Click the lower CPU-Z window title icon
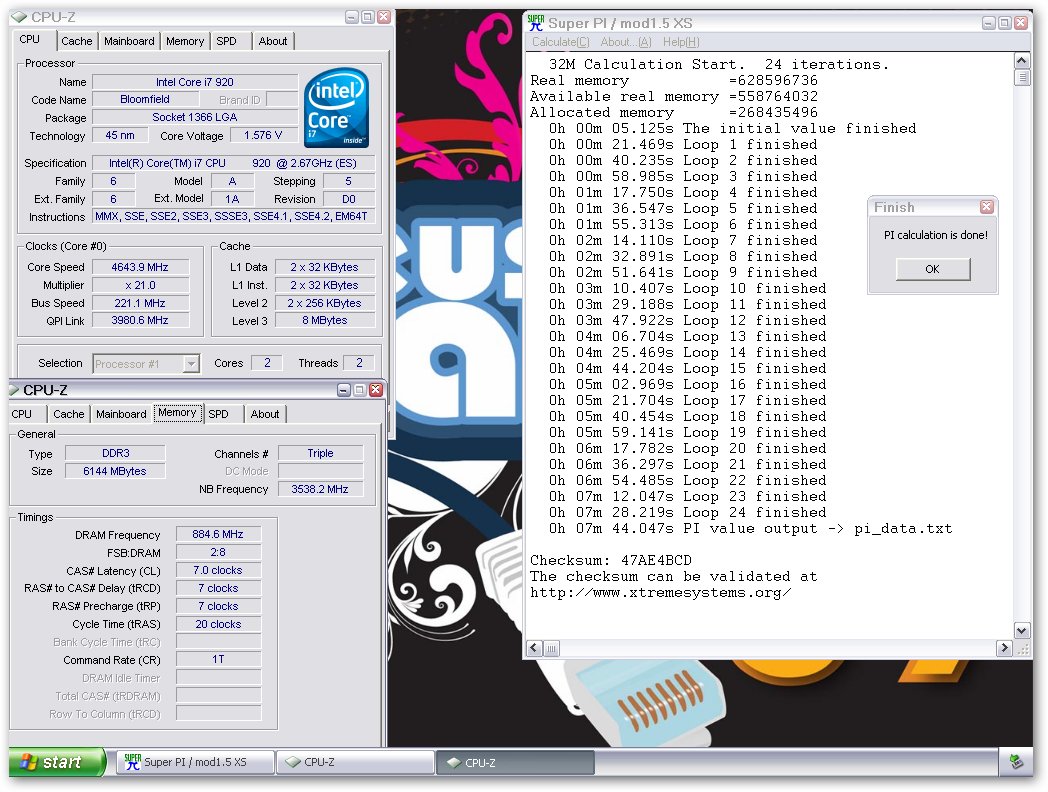1048x792 pixels. coord(13,390)
